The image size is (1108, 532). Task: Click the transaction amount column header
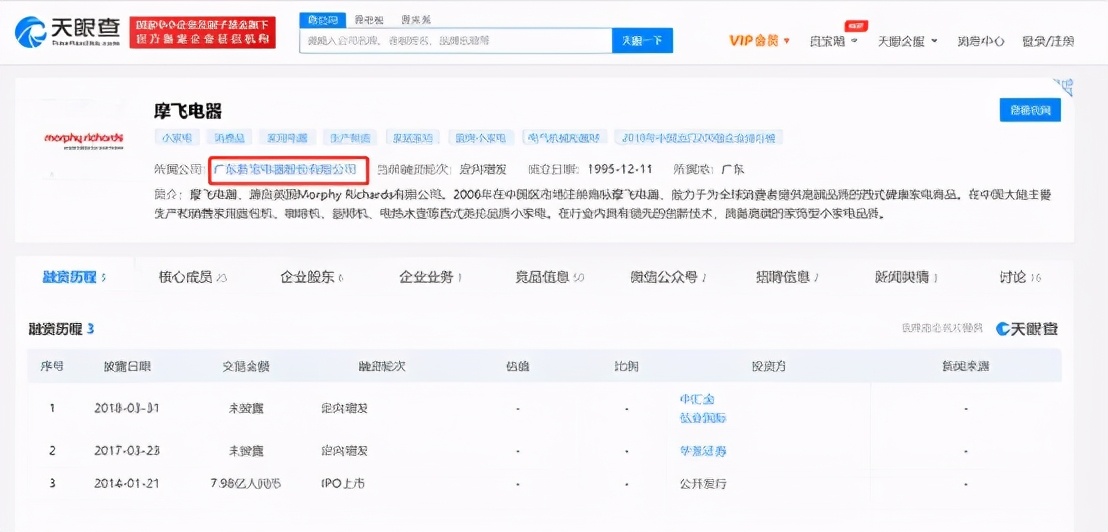click(x=246, y=367)
